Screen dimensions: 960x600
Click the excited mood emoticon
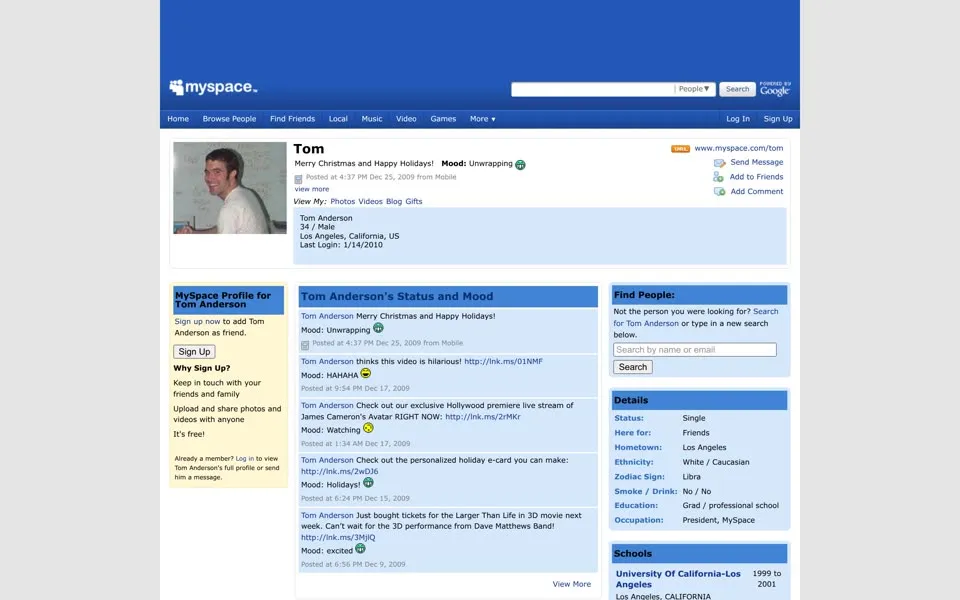tap(361, 549)
